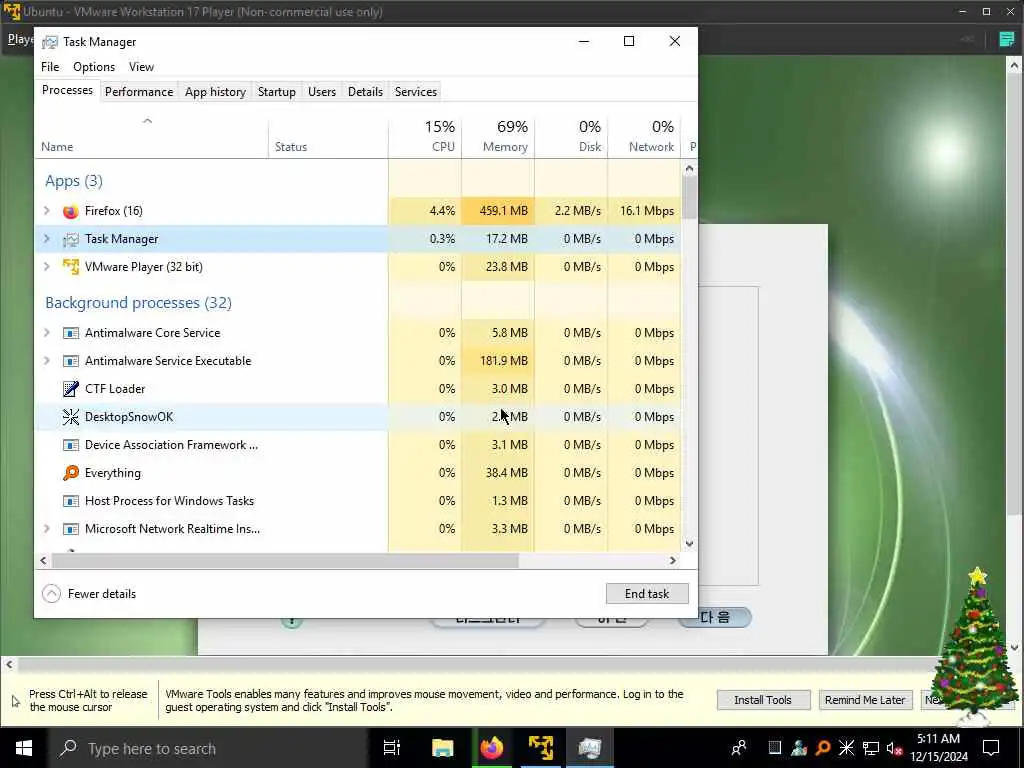
Task: Click the Background processes (32) group header
Action: 138,303
